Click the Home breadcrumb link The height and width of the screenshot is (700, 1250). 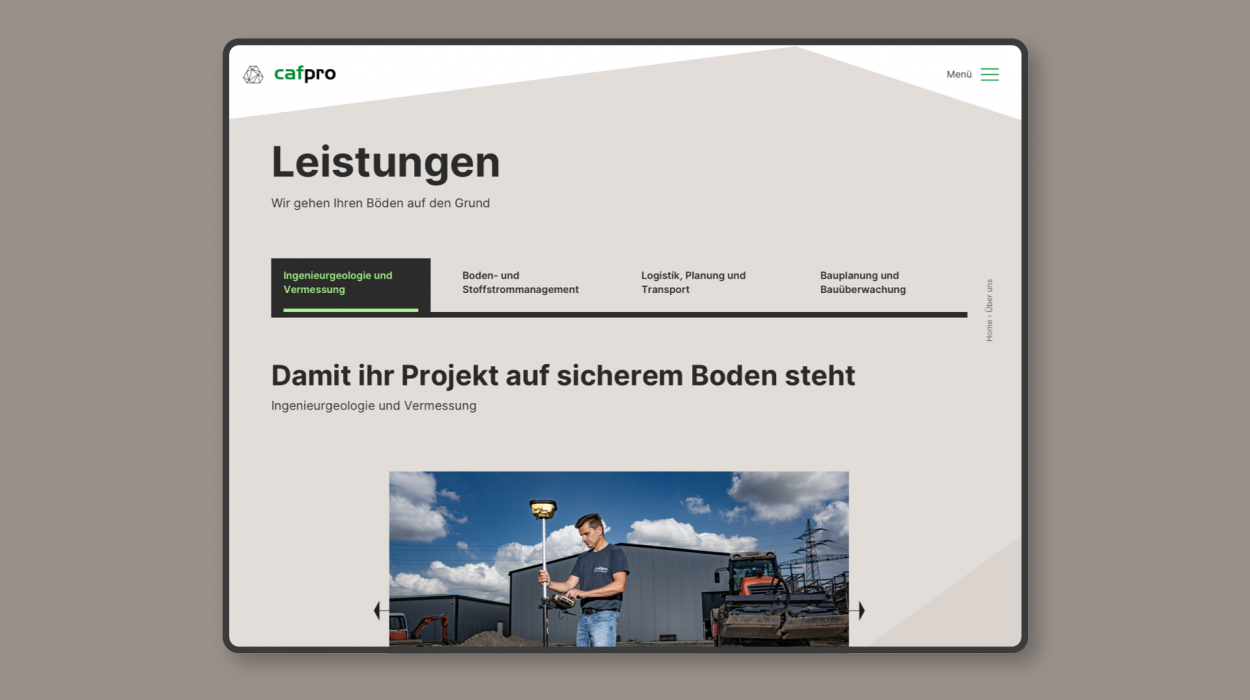tap(990, 330)
